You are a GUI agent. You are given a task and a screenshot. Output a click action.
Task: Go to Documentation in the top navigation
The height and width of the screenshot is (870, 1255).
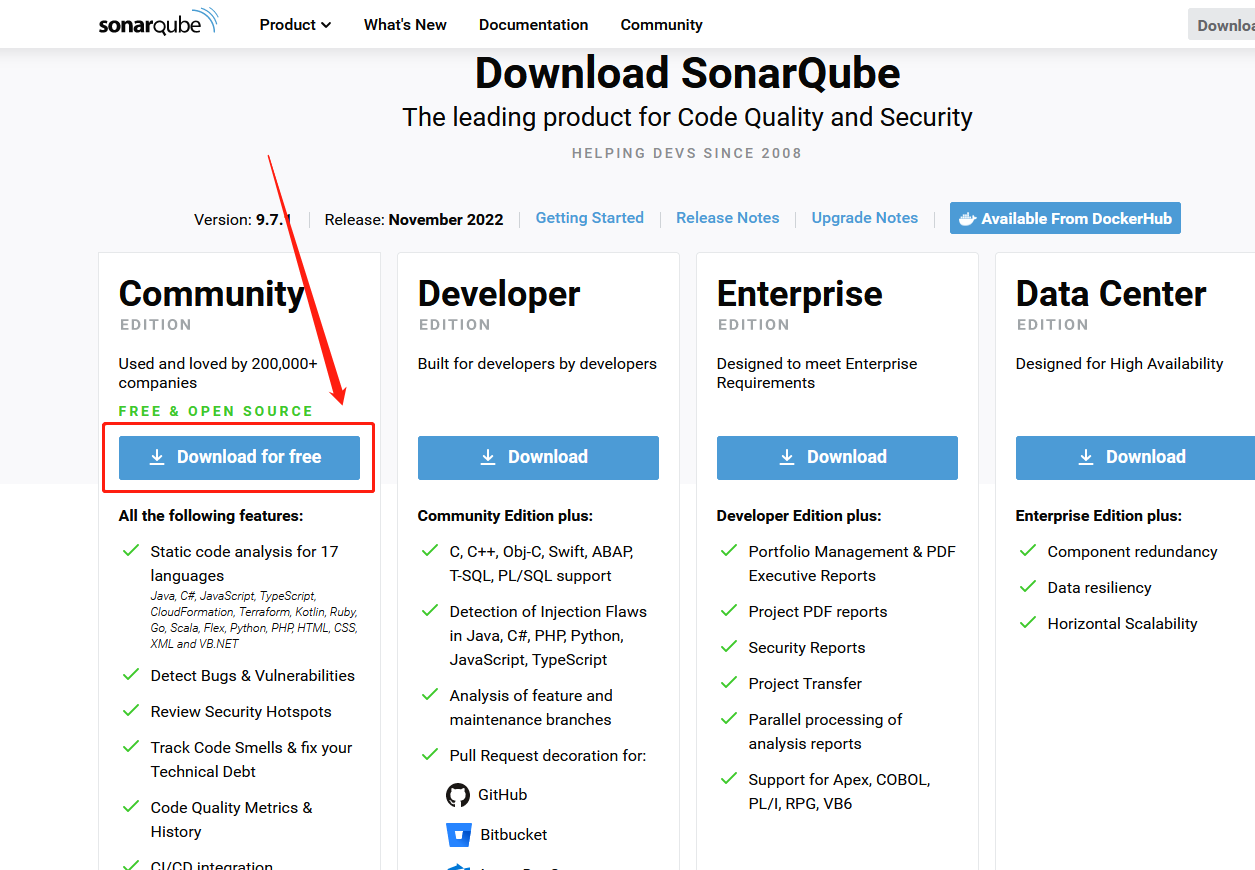click(534, 24)
